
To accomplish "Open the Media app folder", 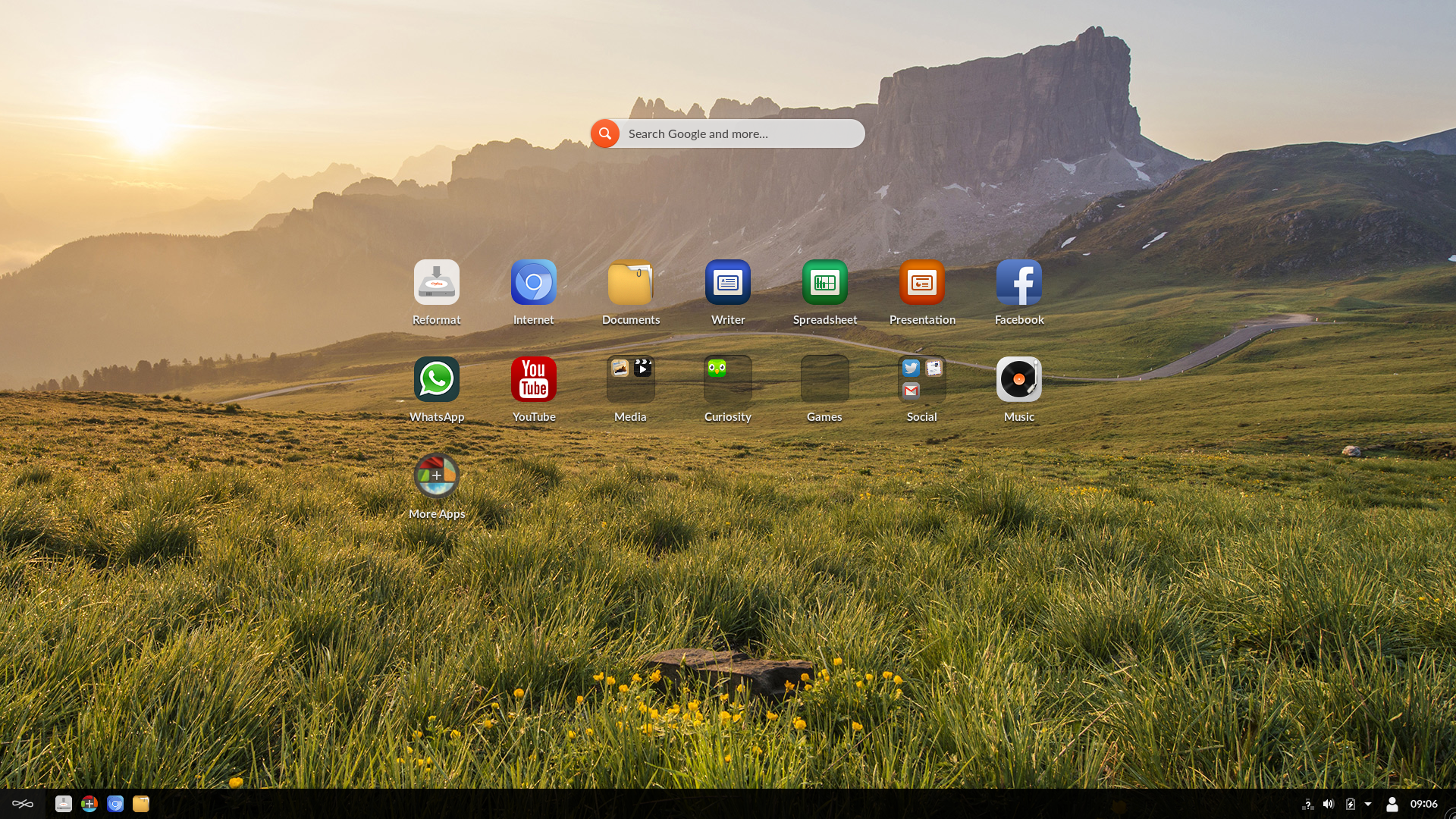I will click(x=631, y=379).
